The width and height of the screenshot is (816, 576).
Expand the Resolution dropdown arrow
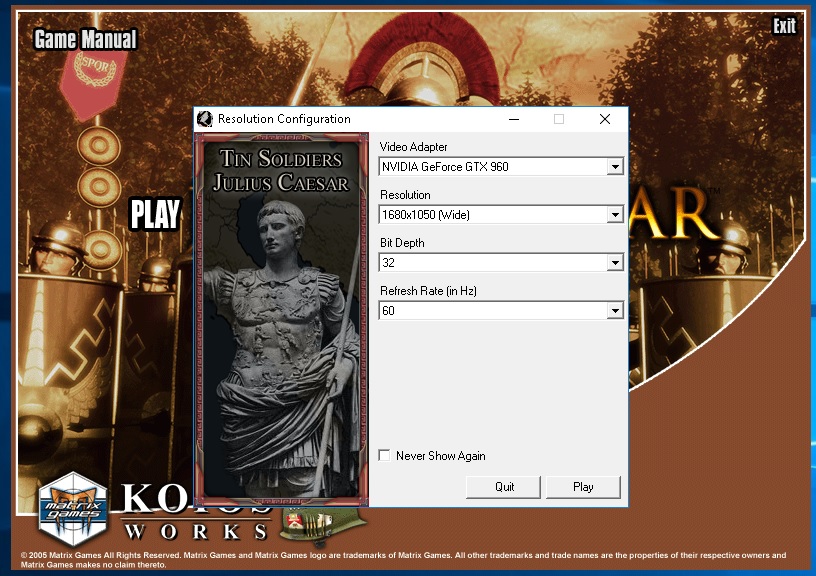(615, 214)
